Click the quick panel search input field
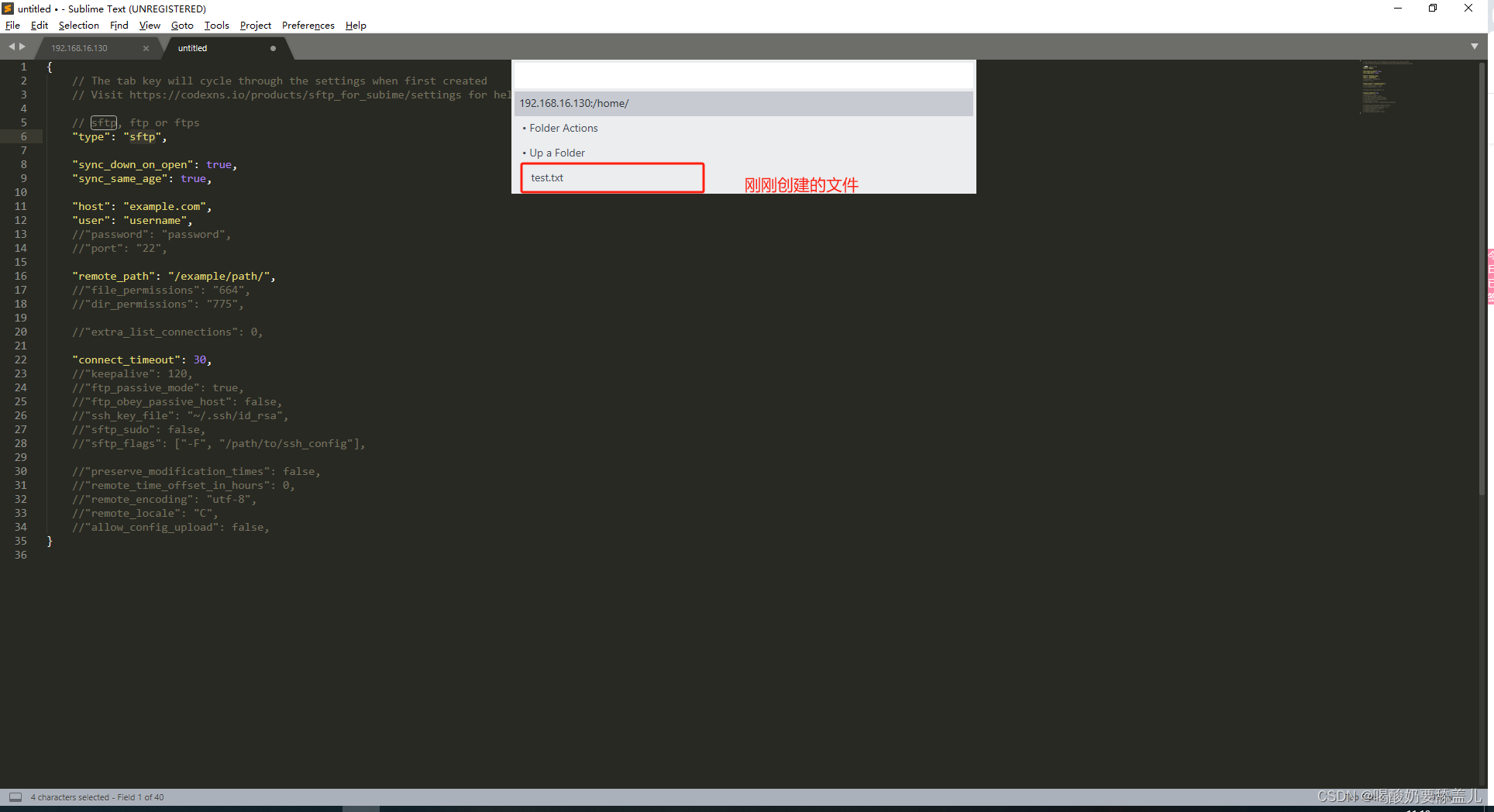Viewport: 1494px width, 812px height. [x=743, y=76]
